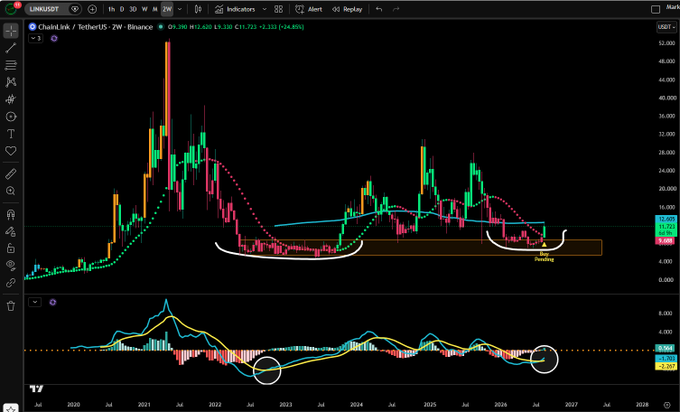Viewport: 680px width, 412px height.
Task: Toggle lock all drawings padlock
Action: point(11,249)
